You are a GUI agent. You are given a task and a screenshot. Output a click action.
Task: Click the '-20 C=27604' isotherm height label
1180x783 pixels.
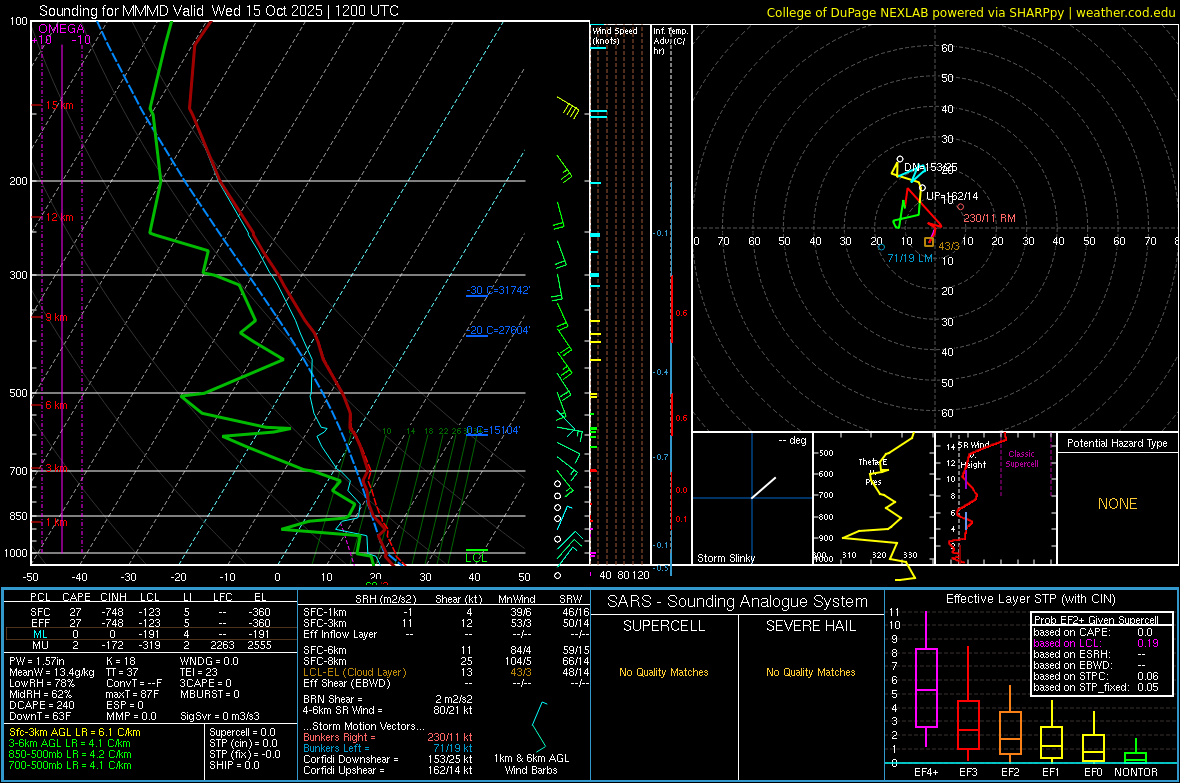click(x=498, y=330)
